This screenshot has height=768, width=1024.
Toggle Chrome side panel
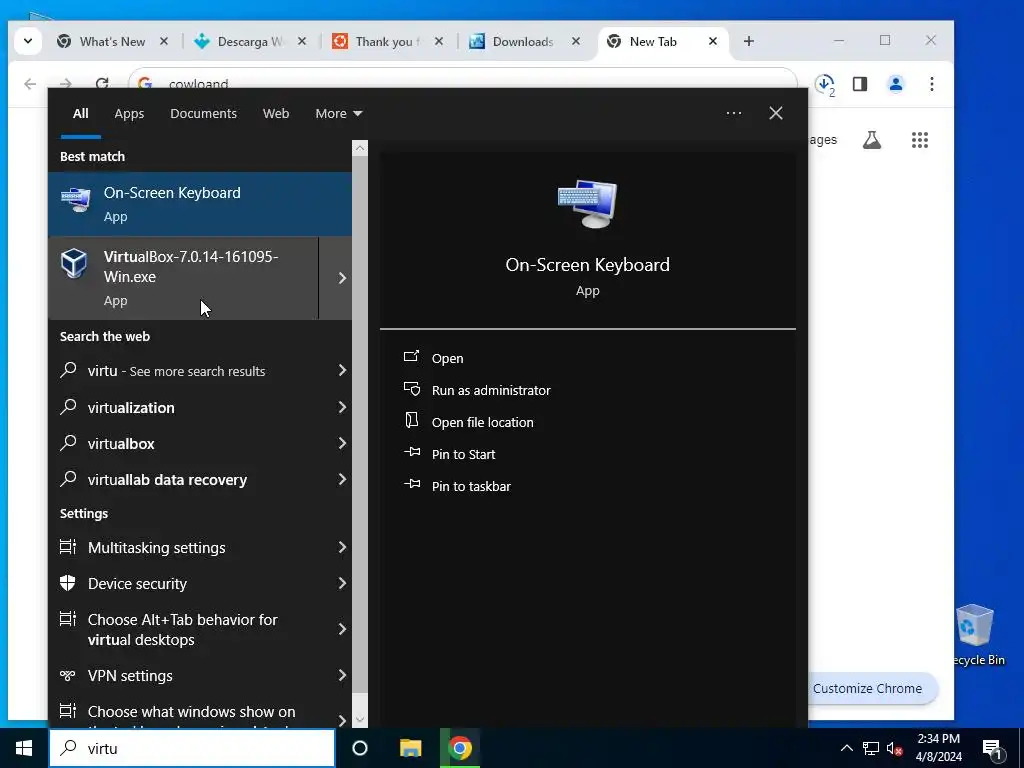pos(859,84)
